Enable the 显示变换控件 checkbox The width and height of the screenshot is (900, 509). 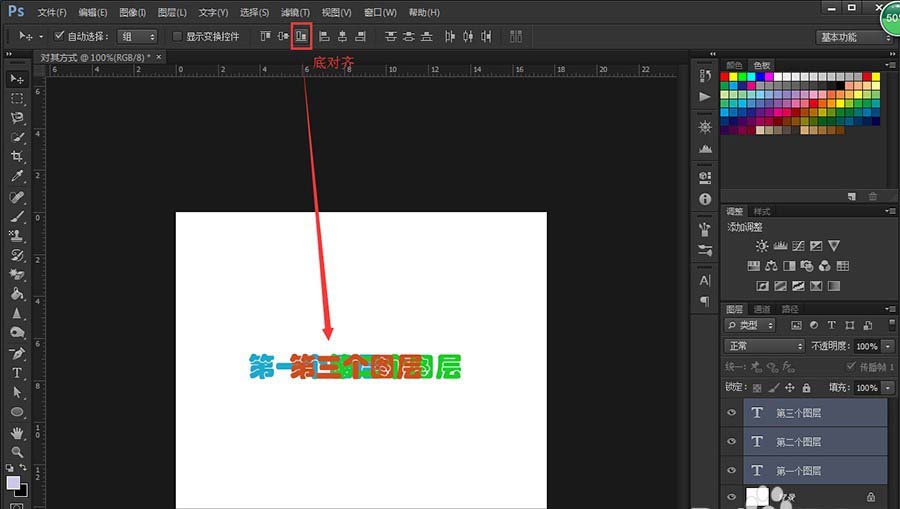[177, 36]
